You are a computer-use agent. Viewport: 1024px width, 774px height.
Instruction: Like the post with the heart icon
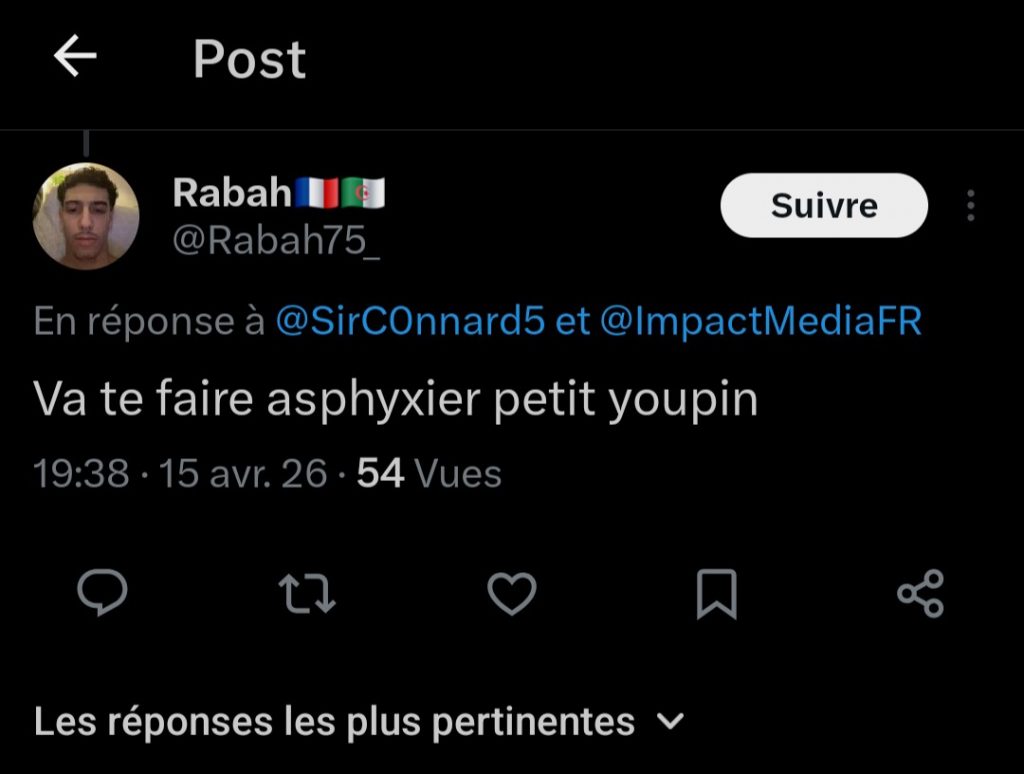point(512,594)
